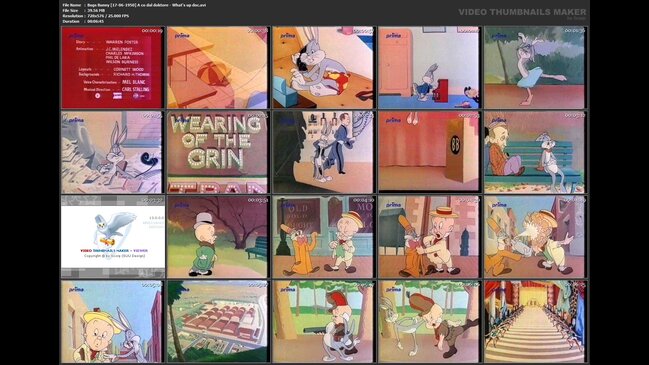
Task: Select thumbnail of Bugs with man in blue suit
Action: click(x=323, y=152)
